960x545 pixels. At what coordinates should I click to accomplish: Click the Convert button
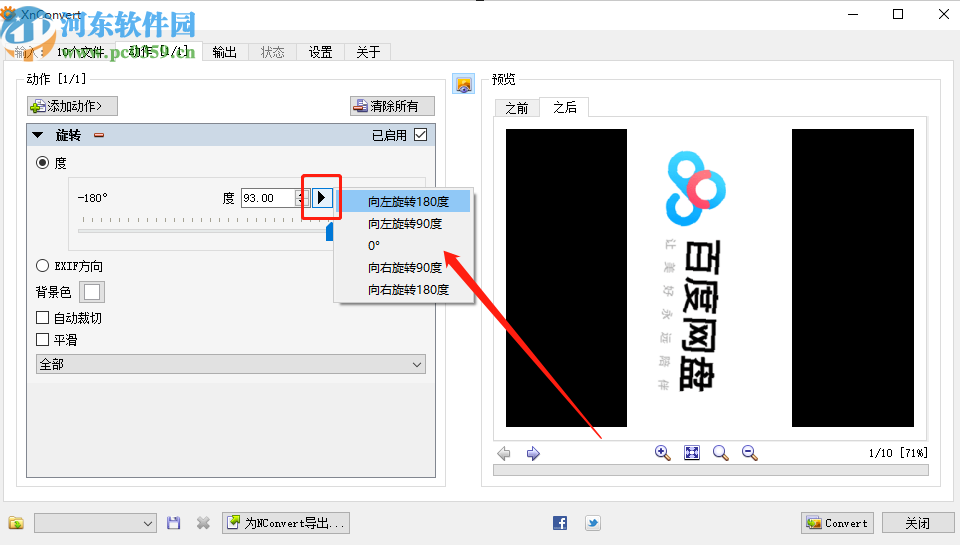(837, 523)
